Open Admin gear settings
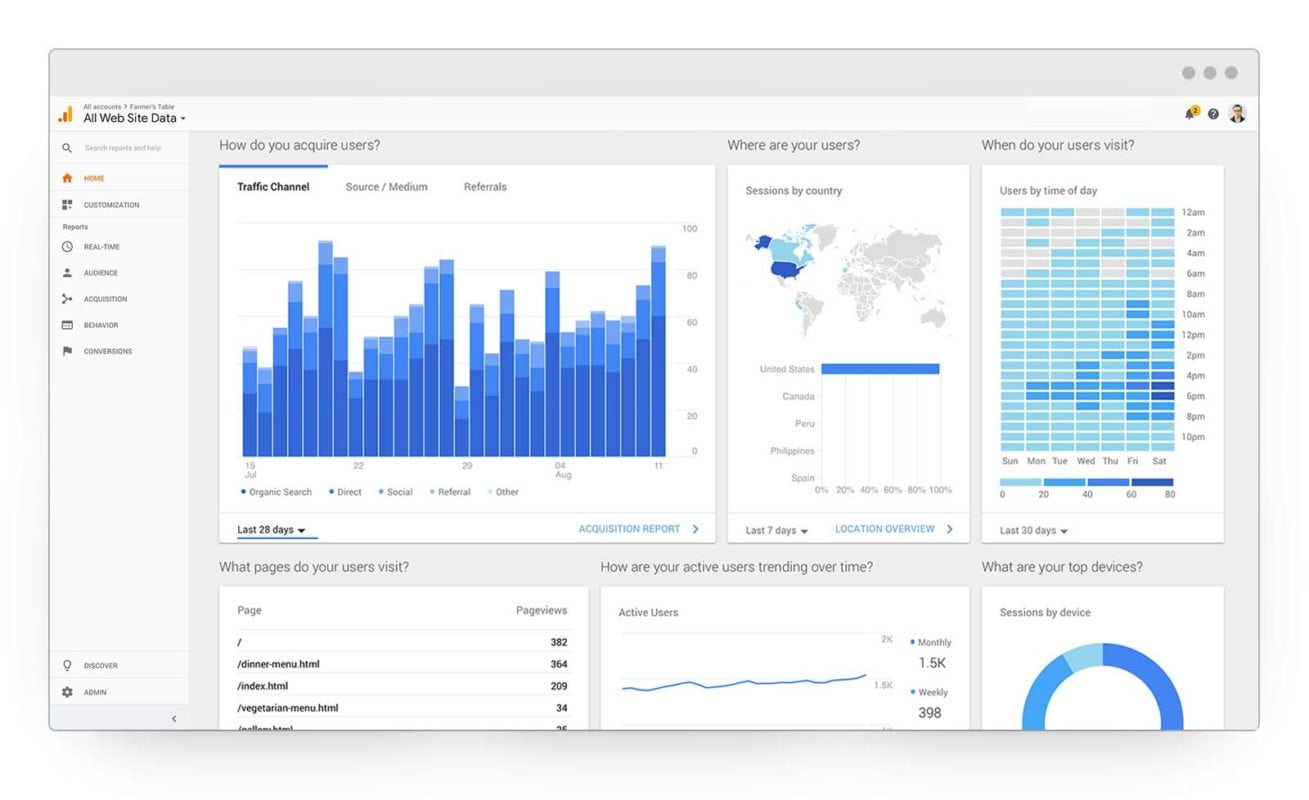The width and height of the screenshot is (1309, 800). click(x=67, y=692)
